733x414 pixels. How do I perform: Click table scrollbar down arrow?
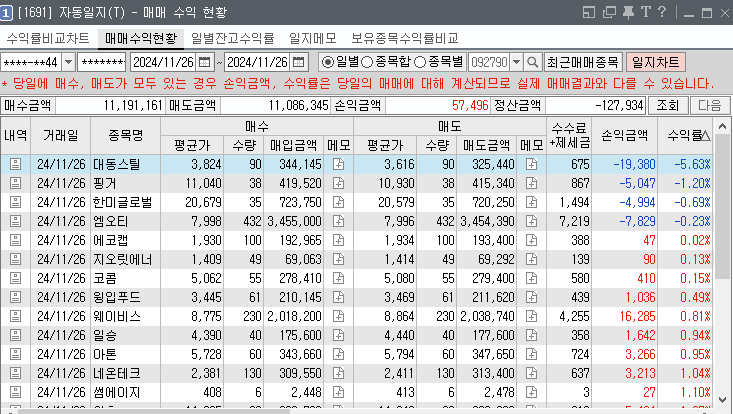(722, 400)
